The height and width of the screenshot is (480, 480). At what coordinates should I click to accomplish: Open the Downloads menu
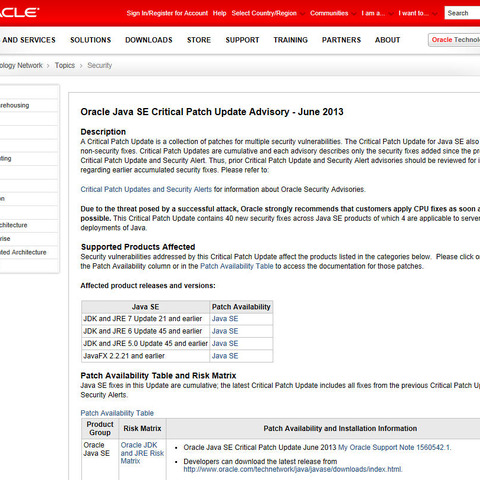pyautogui.click(x=149, y=40)
